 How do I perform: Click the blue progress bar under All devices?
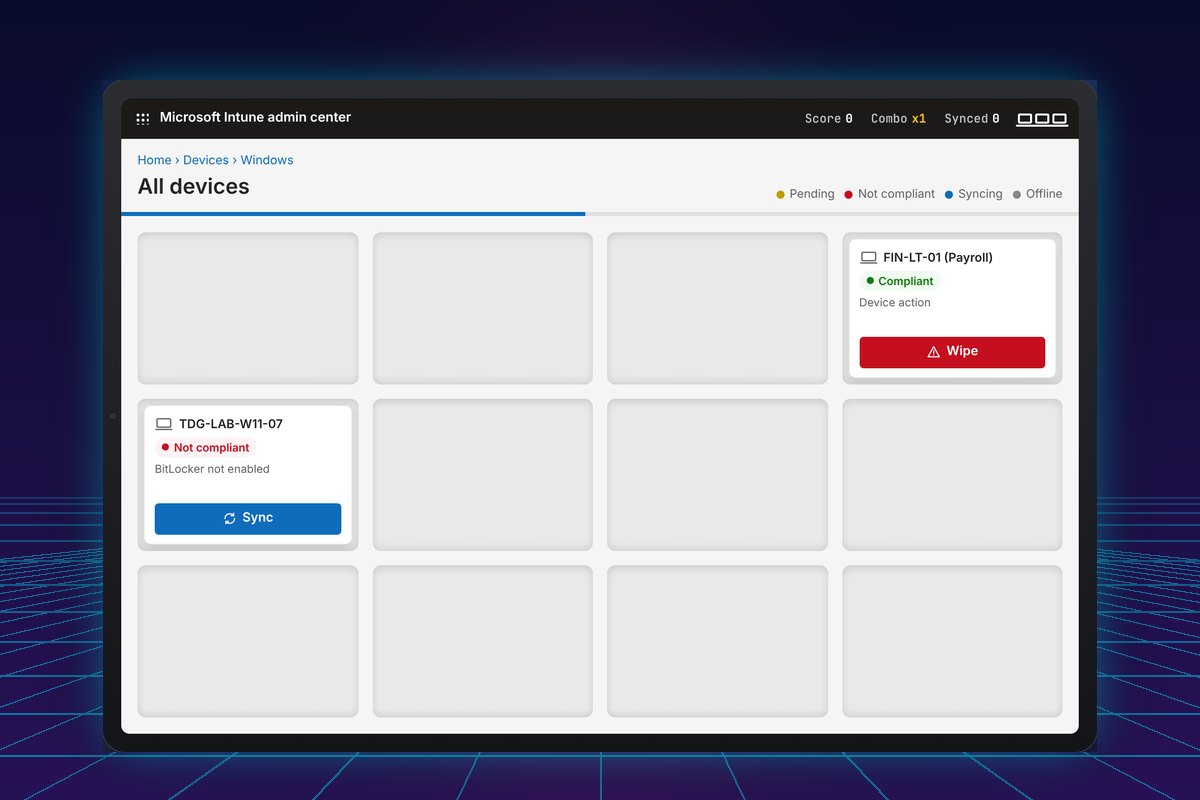[353, 214]
